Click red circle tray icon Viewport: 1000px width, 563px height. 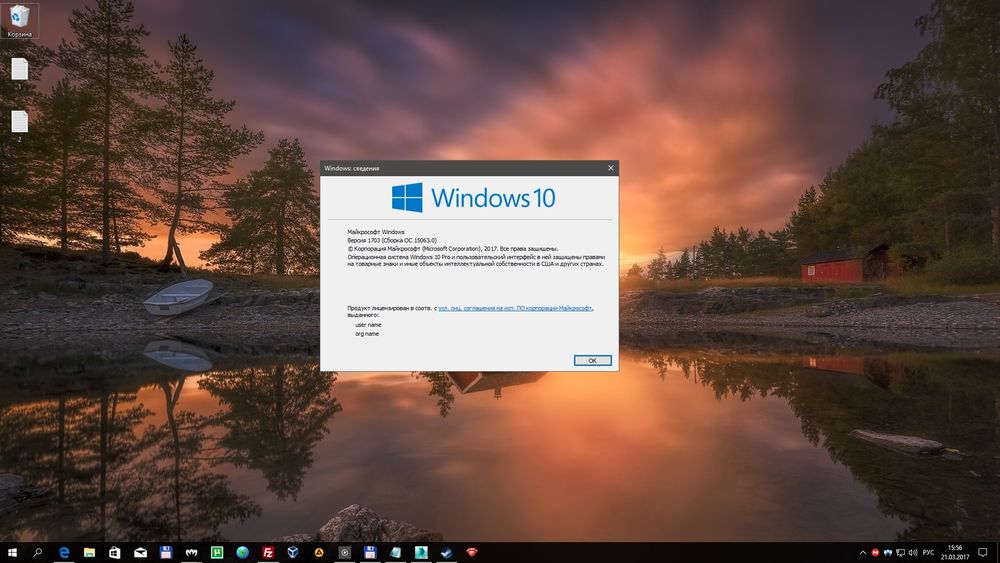pos(875,553)
